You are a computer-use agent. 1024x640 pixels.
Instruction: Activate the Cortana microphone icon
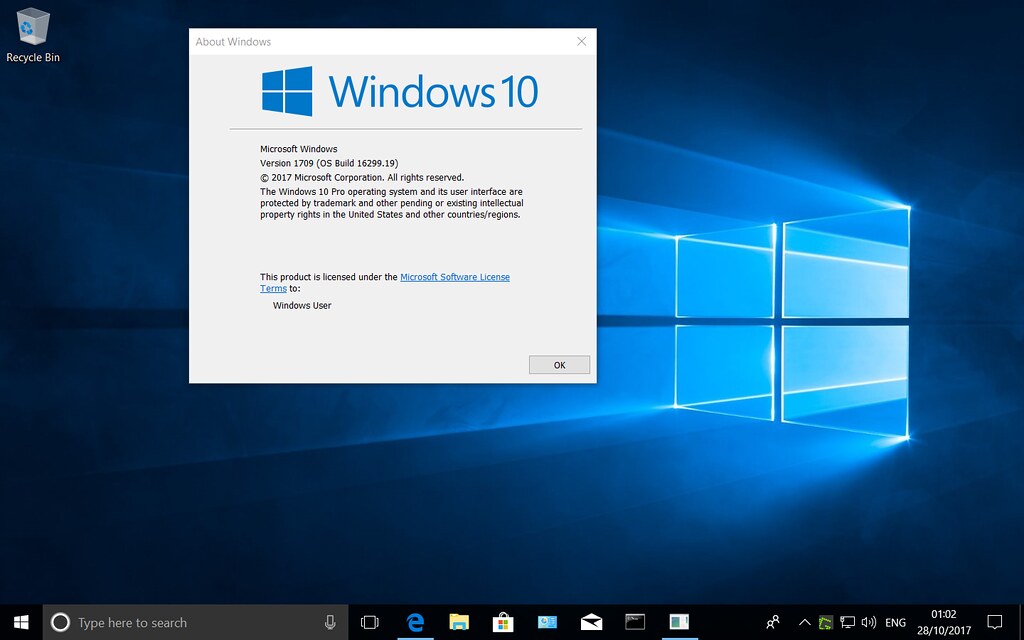[x=330, y=622]
